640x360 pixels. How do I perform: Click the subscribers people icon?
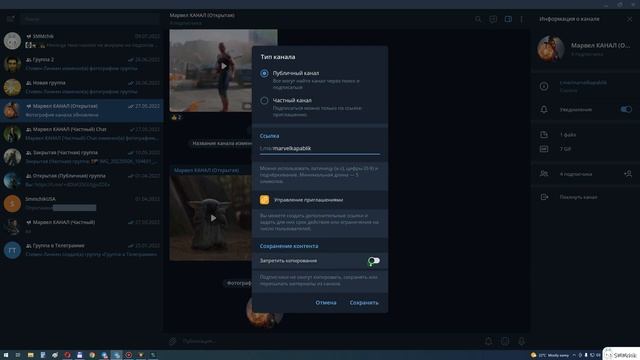pyautogui.click(x=544, y=174)
